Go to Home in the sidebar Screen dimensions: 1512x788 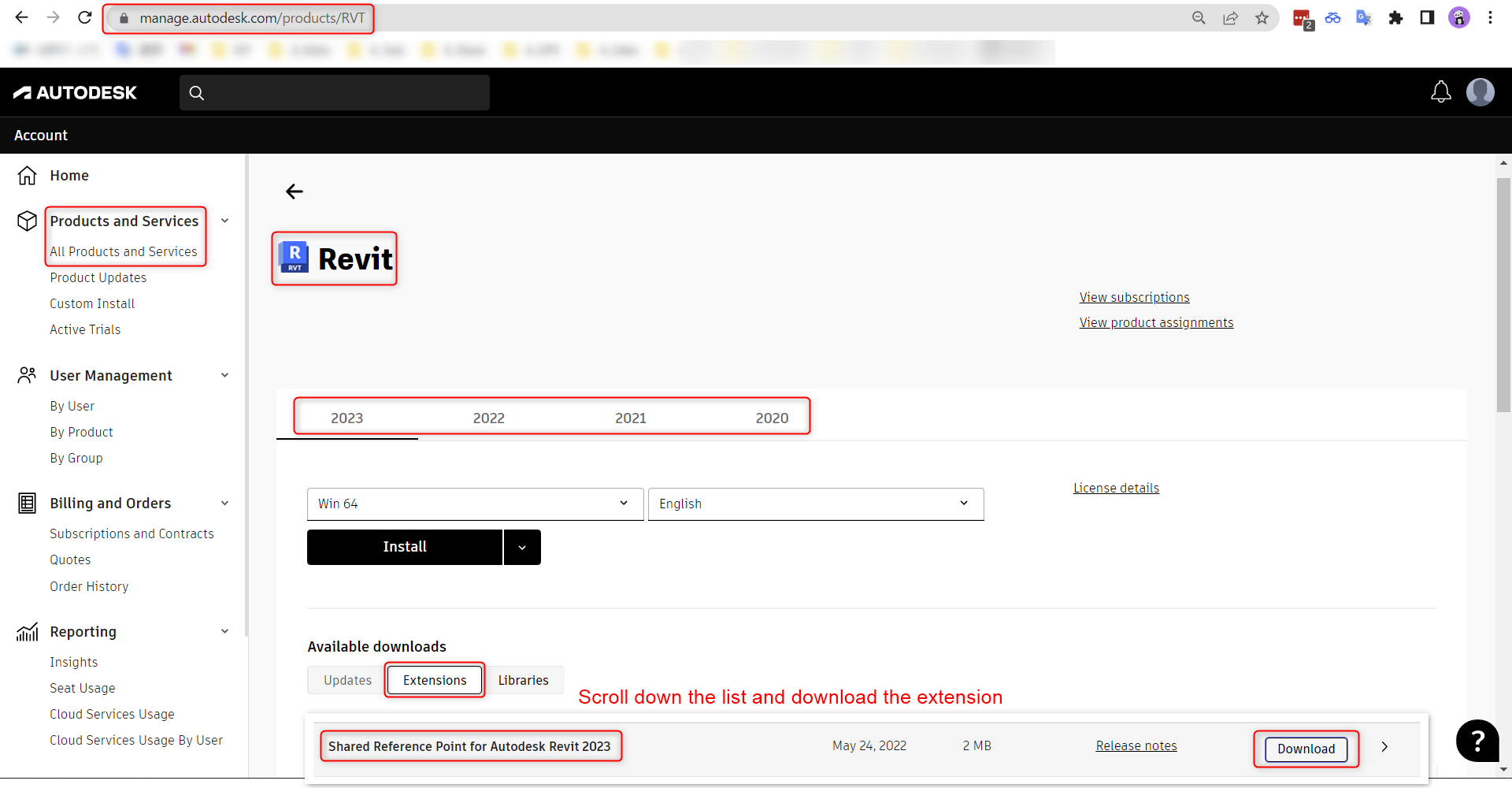(69, 176)
